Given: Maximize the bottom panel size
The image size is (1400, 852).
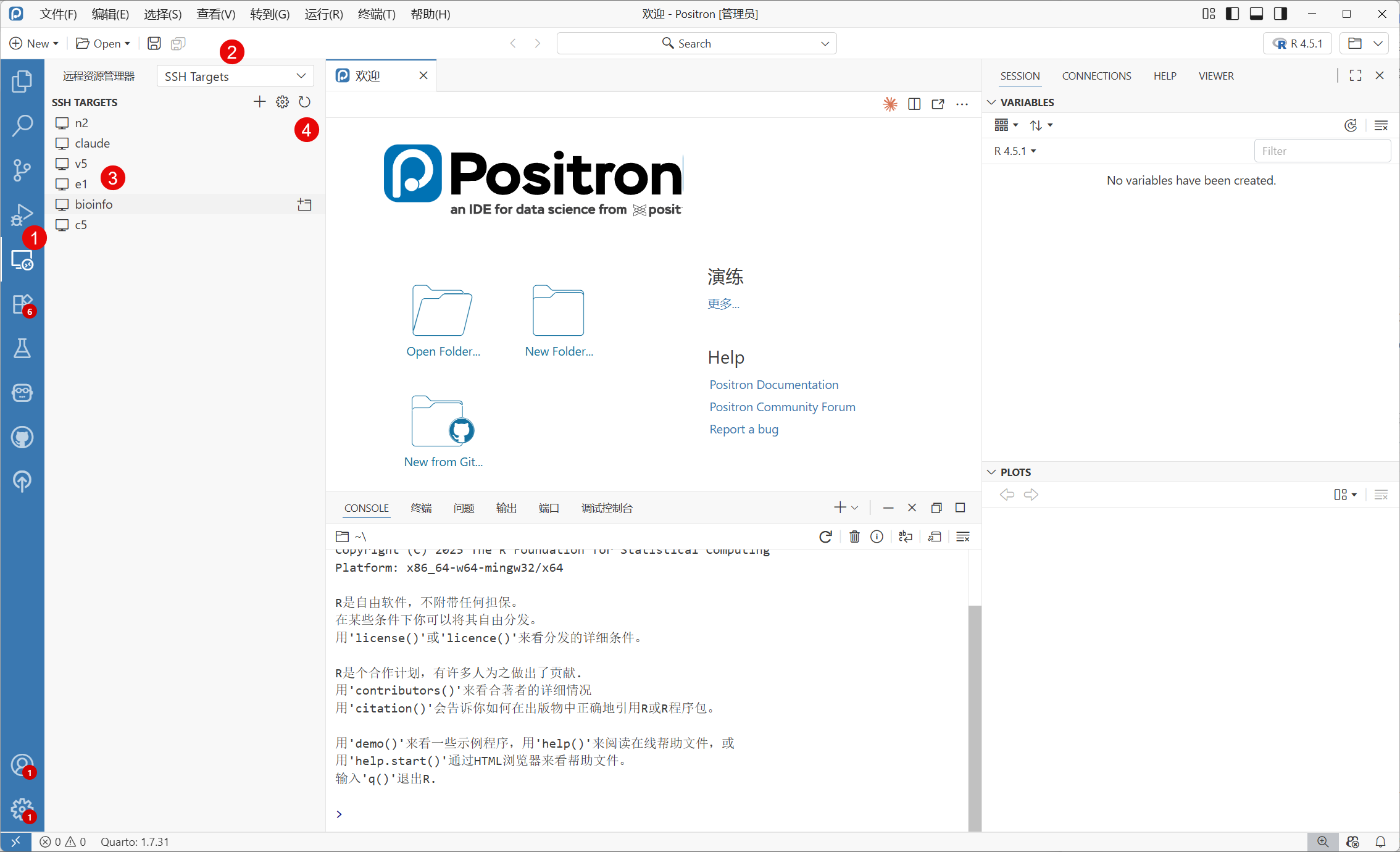Looking at the screenshot, I should (x=960, y=507).
